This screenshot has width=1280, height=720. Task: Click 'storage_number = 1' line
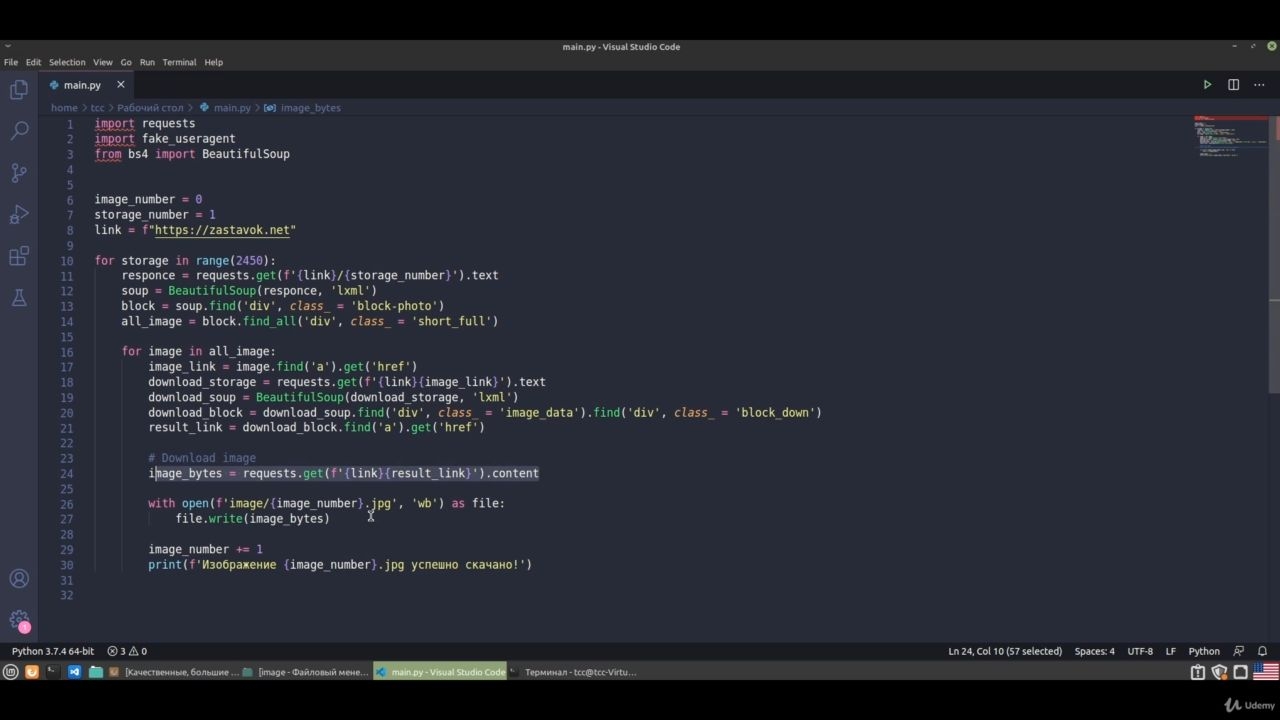pyautogui.click(x=155, y=214)
